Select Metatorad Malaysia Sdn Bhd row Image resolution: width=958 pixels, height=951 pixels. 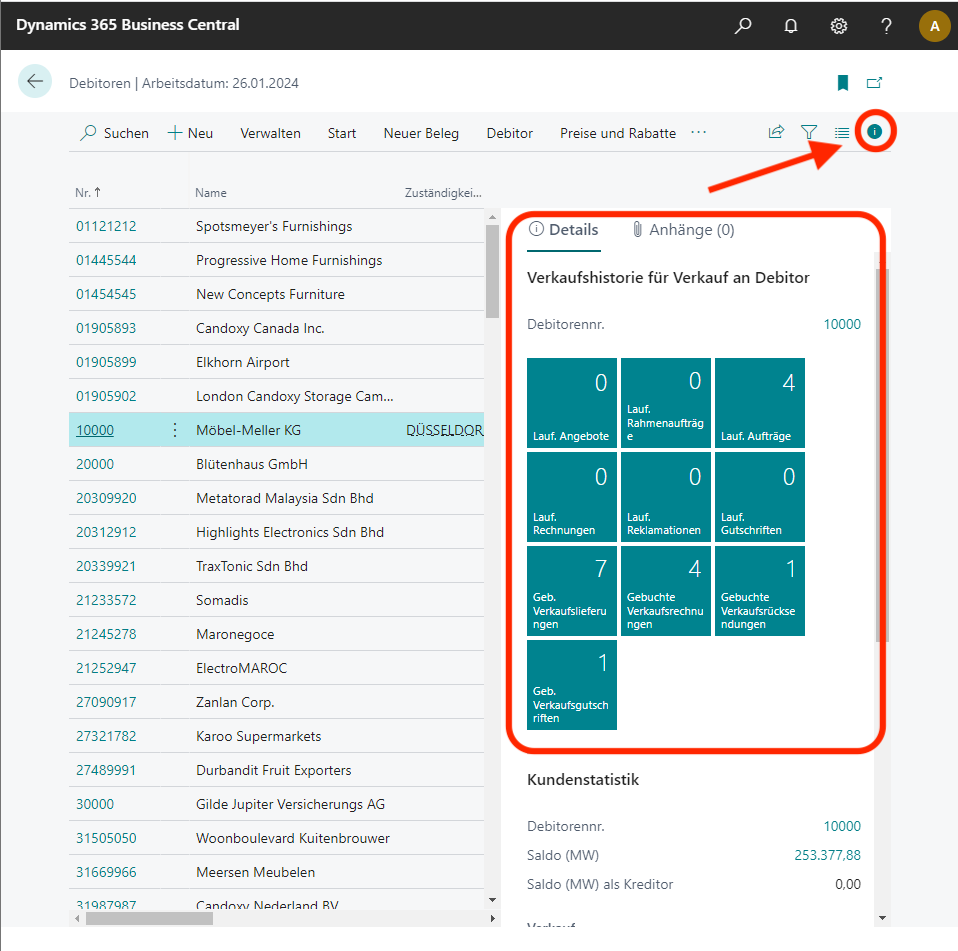(x=276, y=498)
